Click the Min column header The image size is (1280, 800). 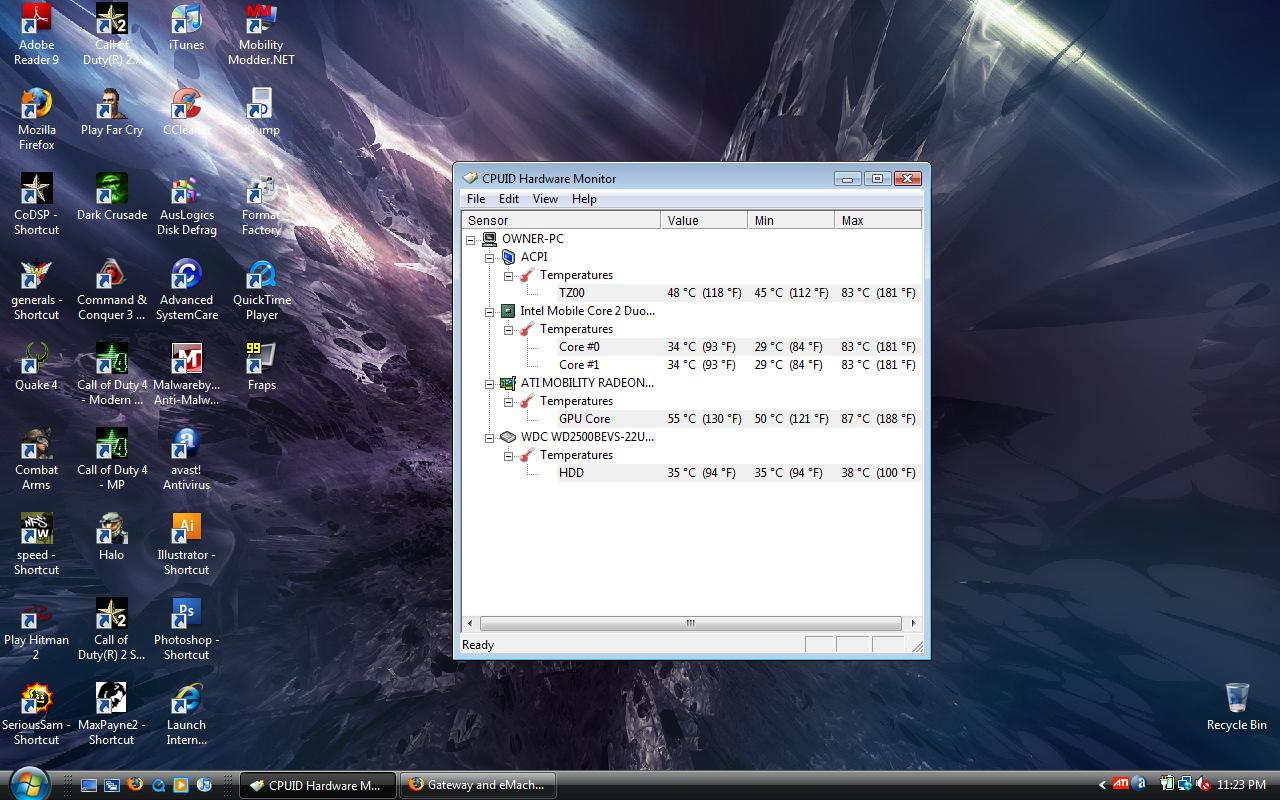791,220
